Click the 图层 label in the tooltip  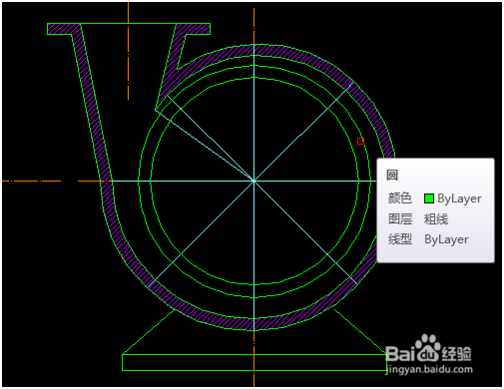point(400,219)
